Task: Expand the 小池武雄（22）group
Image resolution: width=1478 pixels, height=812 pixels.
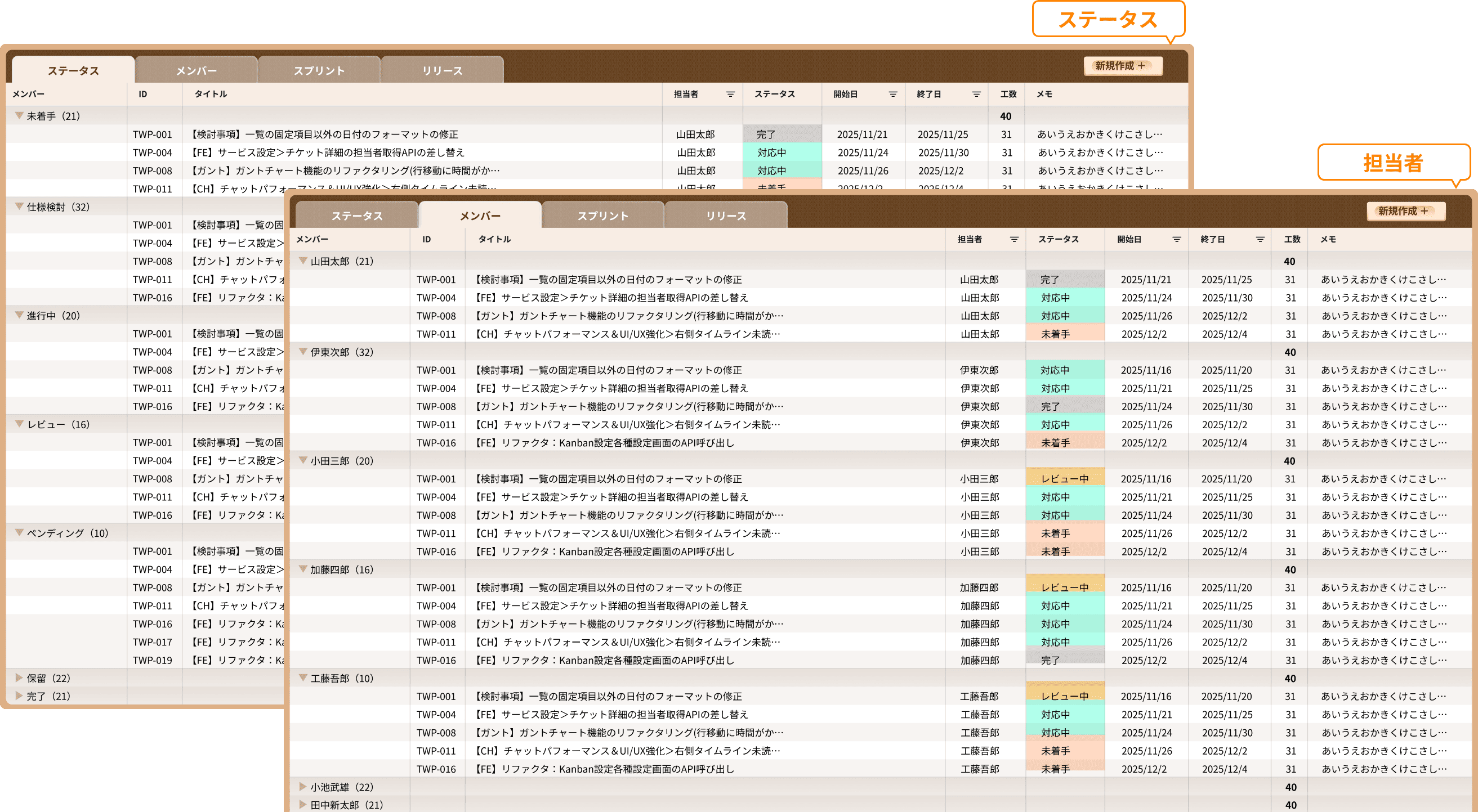Action: pyautogui.click(x=303, y=787)
